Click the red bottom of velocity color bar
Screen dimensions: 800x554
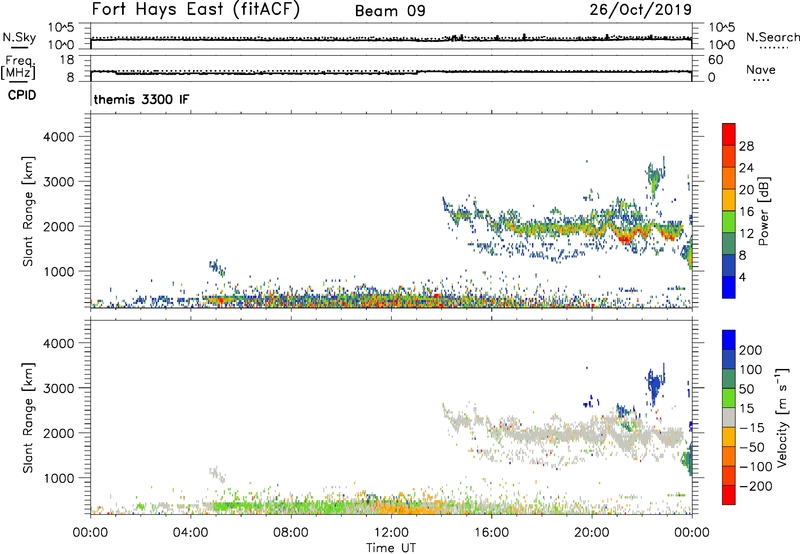click(x=729, y=495)
